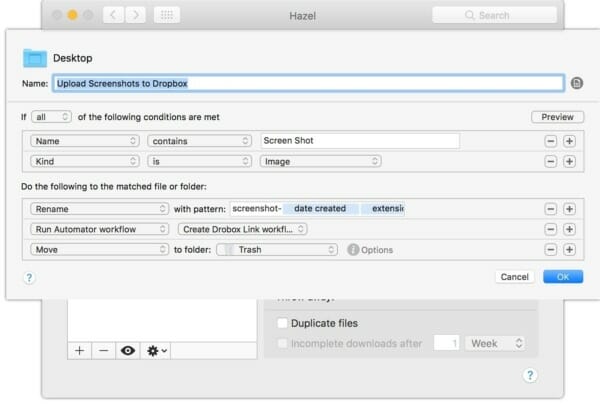Click the notes icon beside the Name field
This screenshot has width=600, height=404.
[x=577, y=83]
